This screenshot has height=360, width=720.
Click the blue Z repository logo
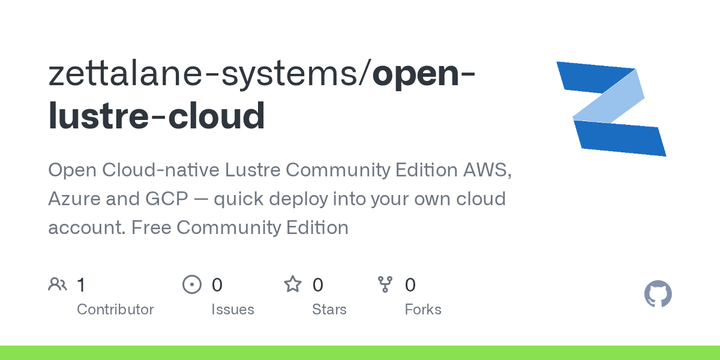pyautogui.click(x=611, y=109)
